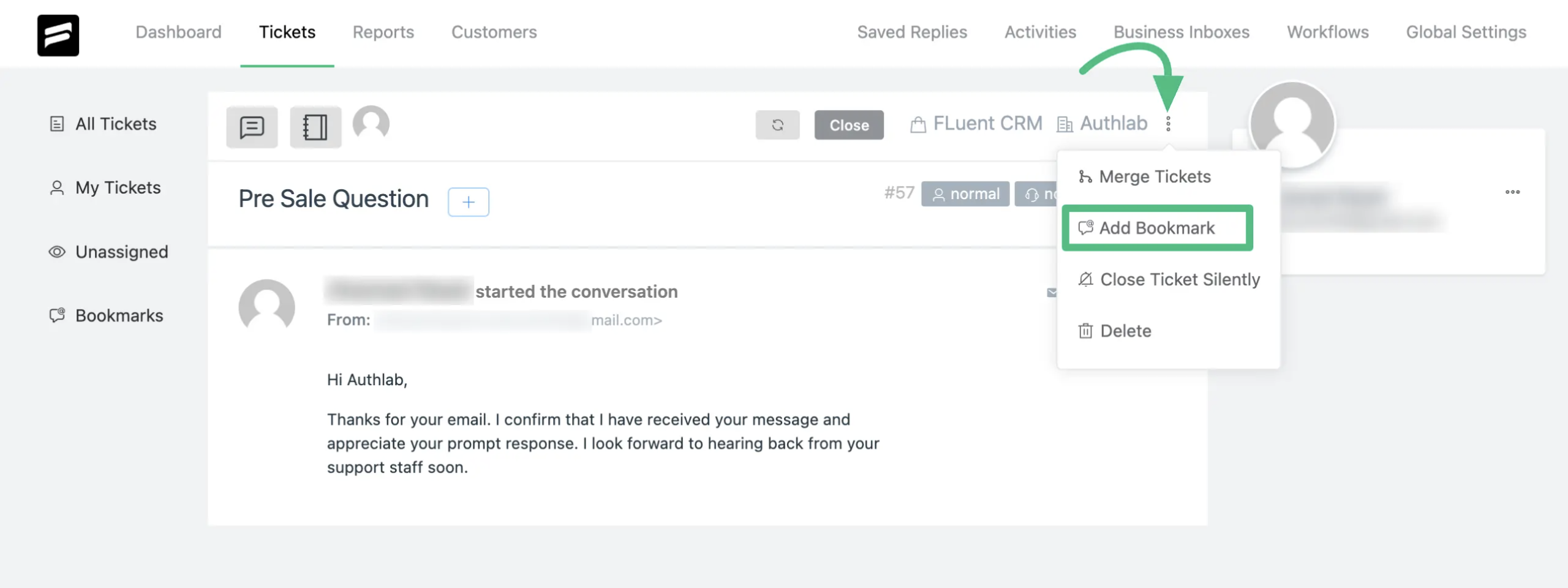This screenshot has height=588, width=1568.
Task: Open the notes notebook icon
Action: 315,127
